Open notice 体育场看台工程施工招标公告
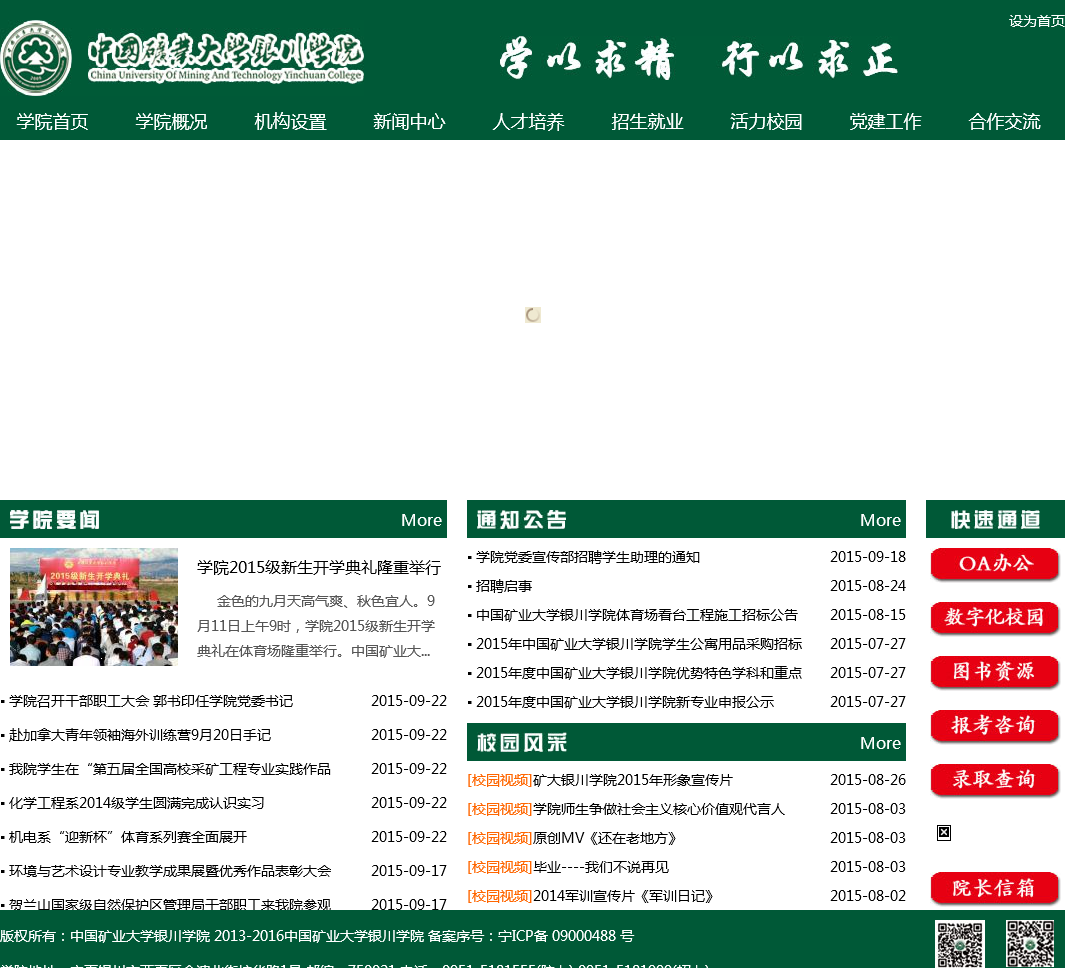 pyautogui.click(x=636, y=615)
